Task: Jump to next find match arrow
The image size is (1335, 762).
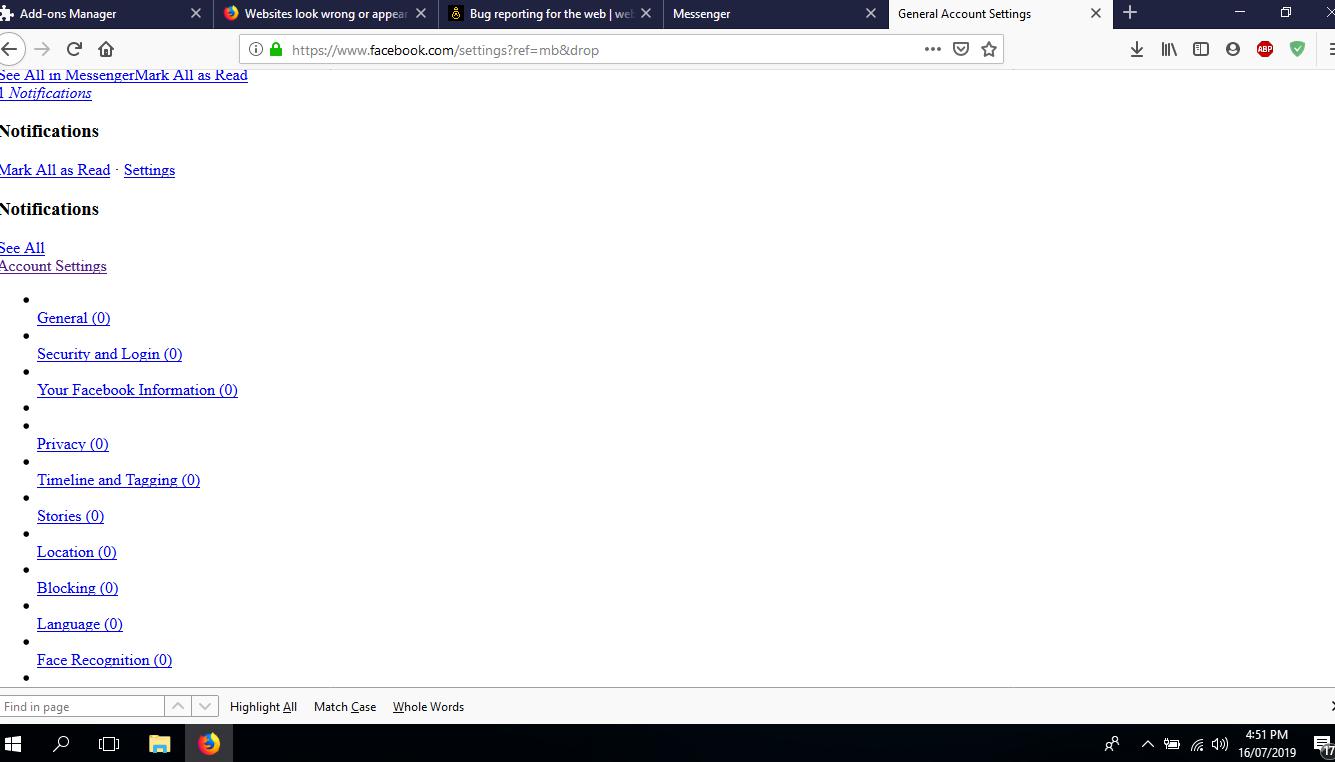Action: [205, 706]
